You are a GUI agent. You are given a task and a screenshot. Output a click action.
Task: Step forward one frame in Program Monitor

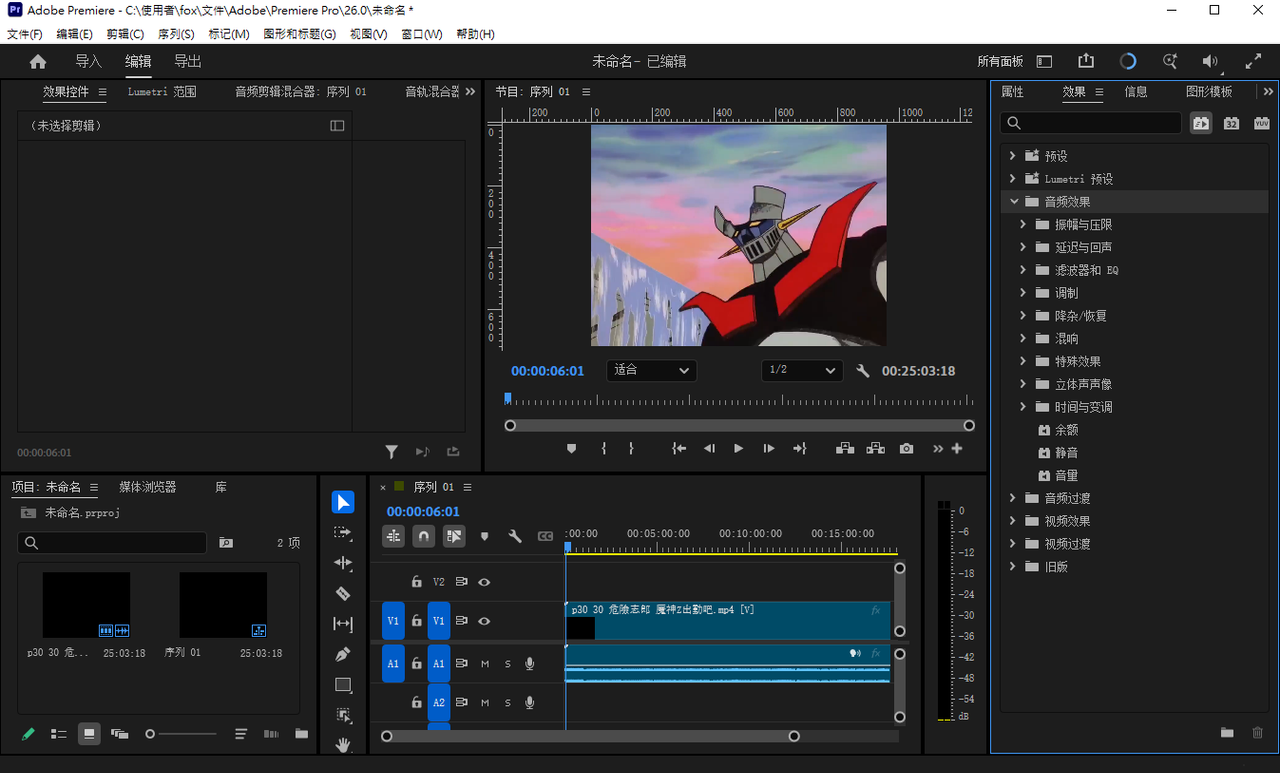769,449
